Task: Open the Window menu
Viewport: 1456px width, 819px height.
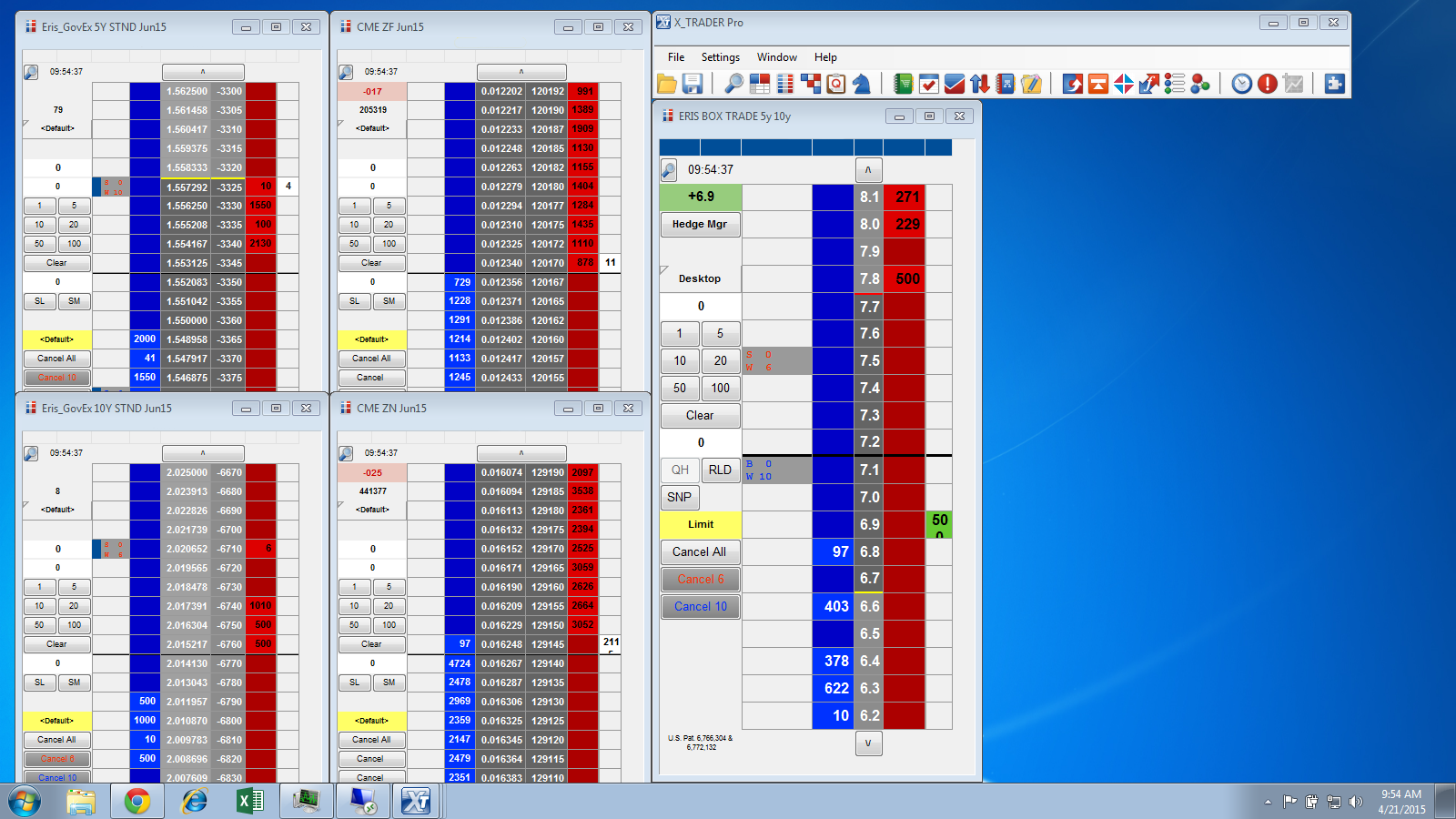Action: click(777, 57)
